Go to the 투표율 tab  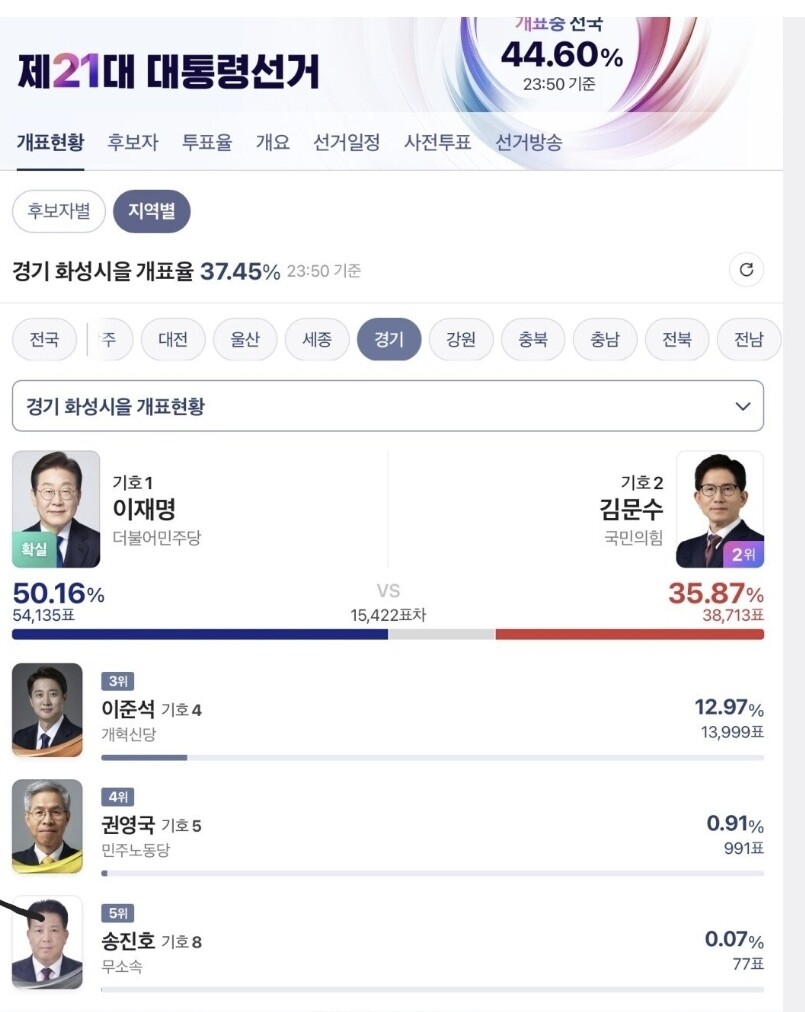pyautogui.click(x=207, y=142)
